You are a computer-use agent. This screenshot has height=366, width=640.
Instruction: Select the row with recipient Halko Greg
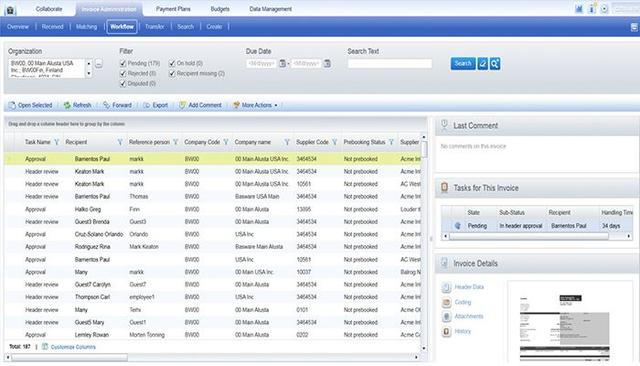(x=212, y=209)
